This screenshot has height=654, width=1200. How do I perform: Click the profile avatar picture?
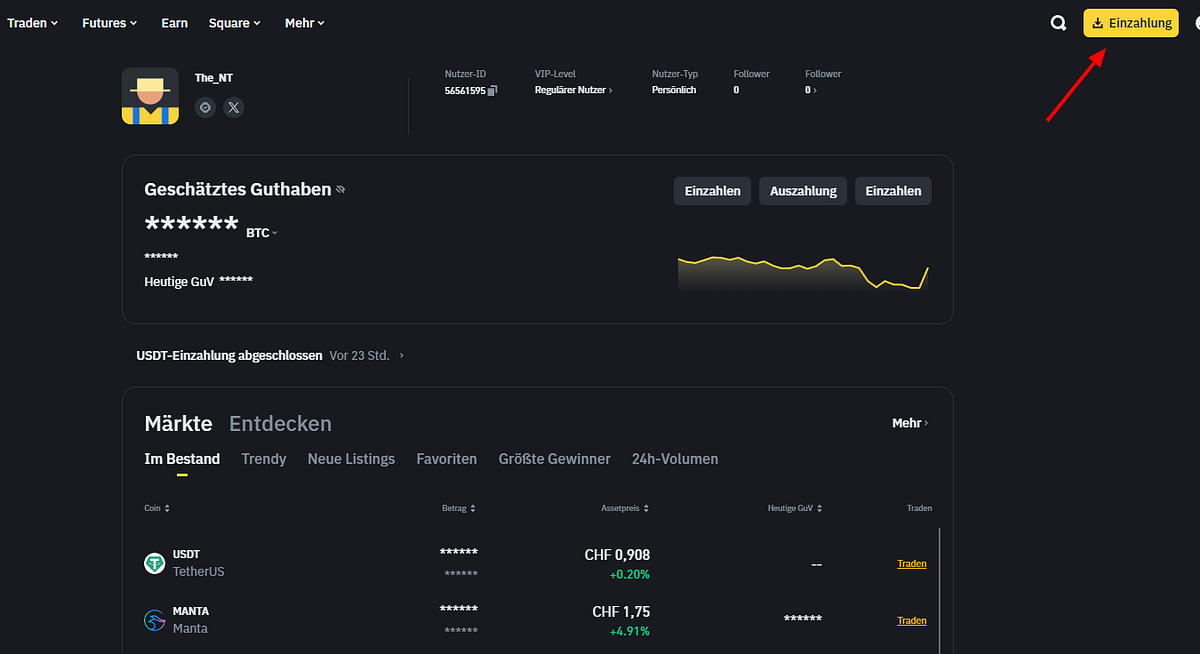[x=150, y=96]
